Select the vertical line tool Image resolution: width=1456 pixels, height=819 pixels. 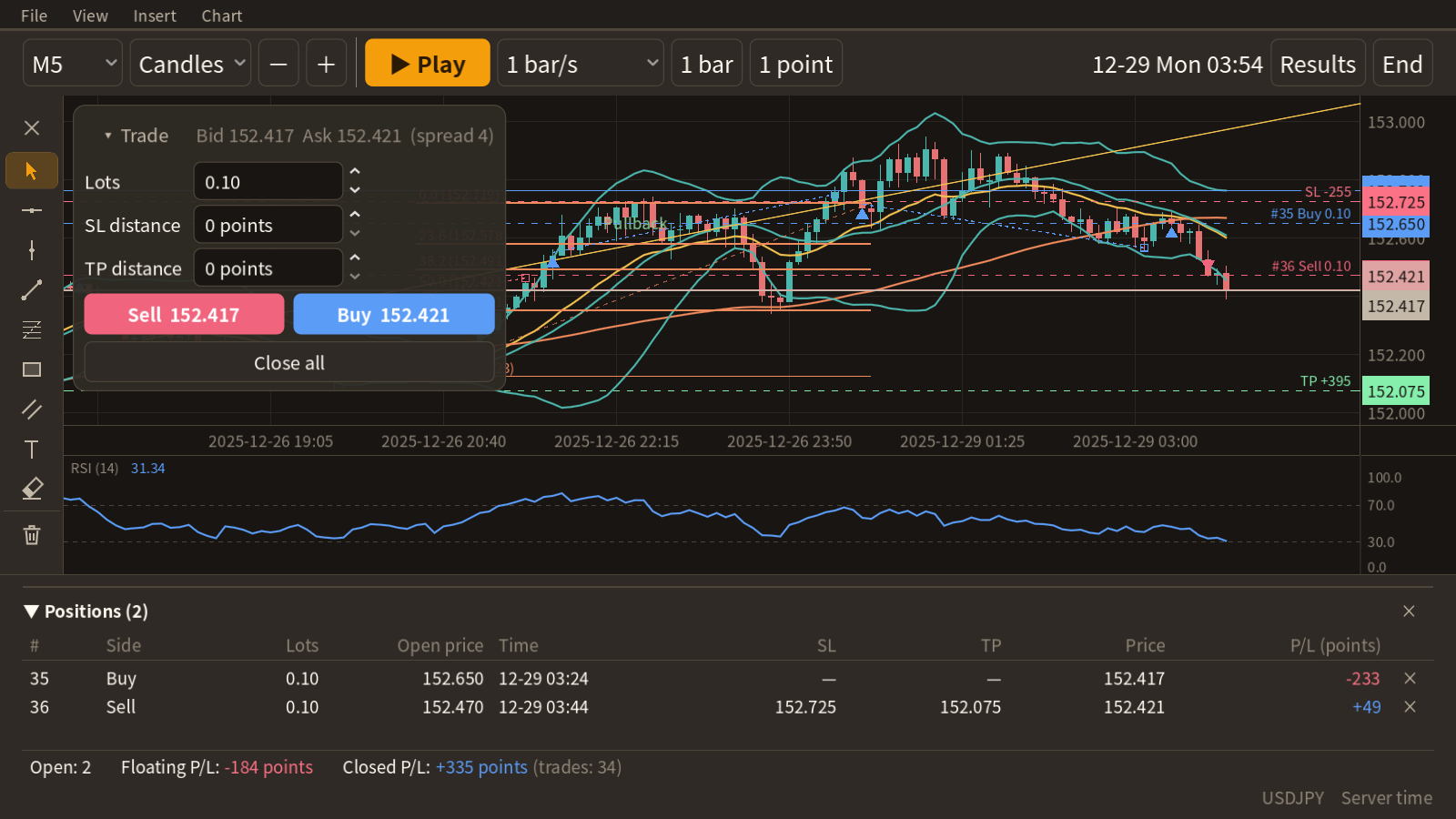click(32, 250)
